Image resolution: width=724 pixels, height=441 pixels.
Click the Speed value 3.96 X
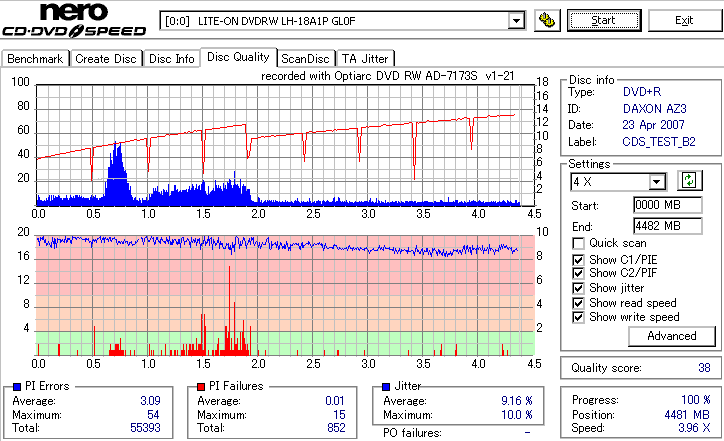[x=694, y=428]
